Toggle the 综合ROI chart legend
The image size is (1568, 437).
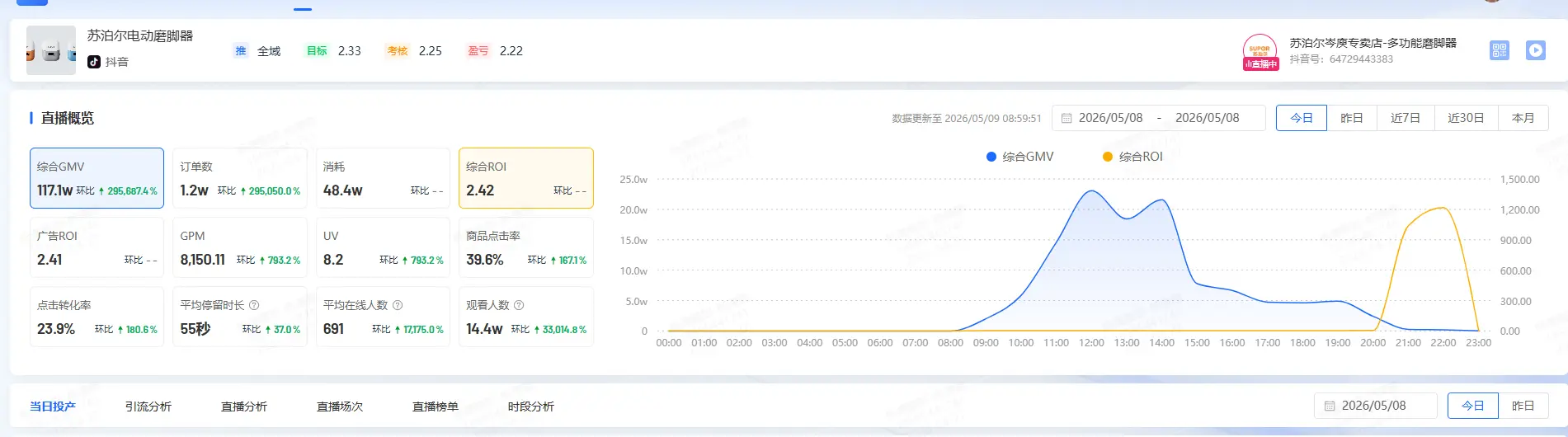click(1132, 157)
